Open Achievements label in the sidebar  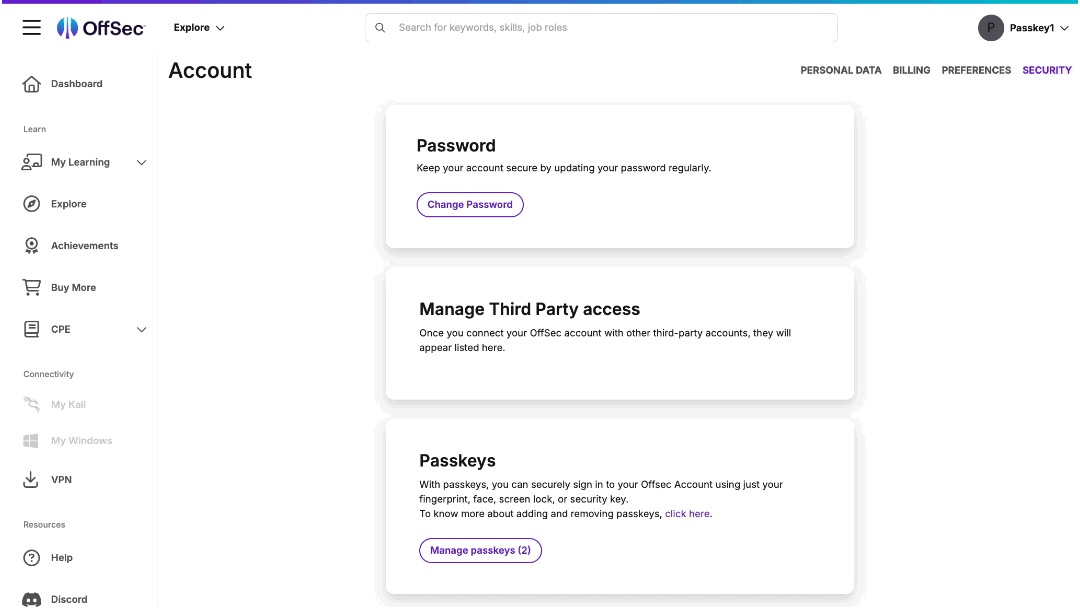pyautogui.click(x=85, y=246)
